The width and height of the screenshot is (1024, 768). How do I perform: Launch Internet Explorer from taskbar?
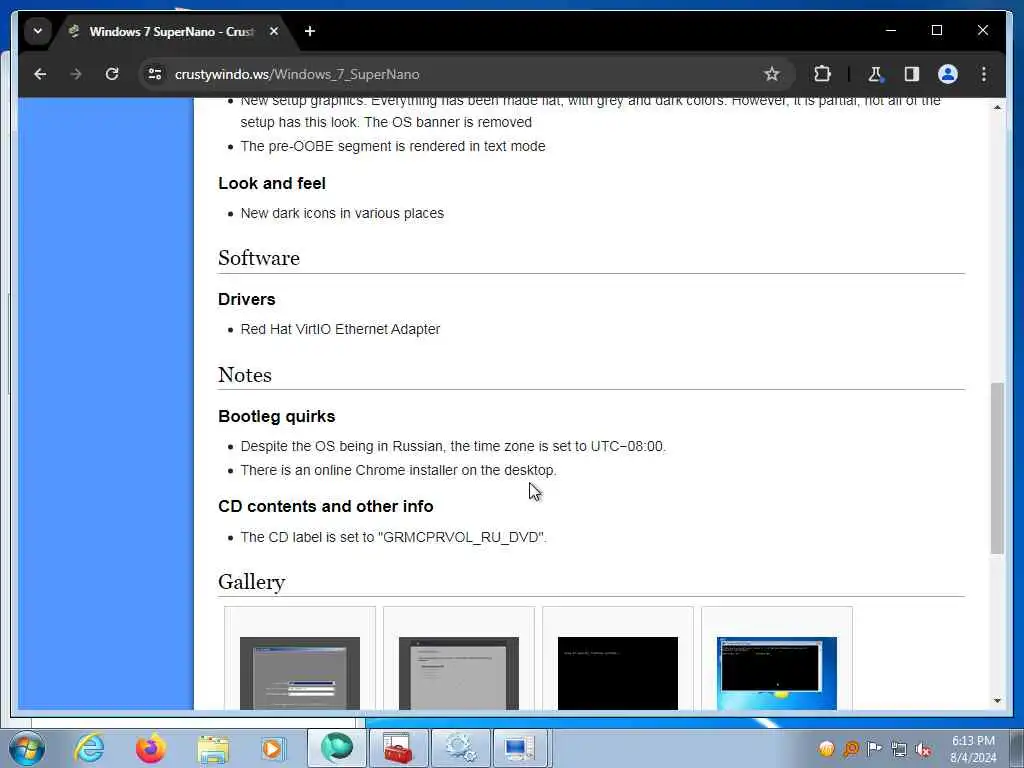(89, 748)
